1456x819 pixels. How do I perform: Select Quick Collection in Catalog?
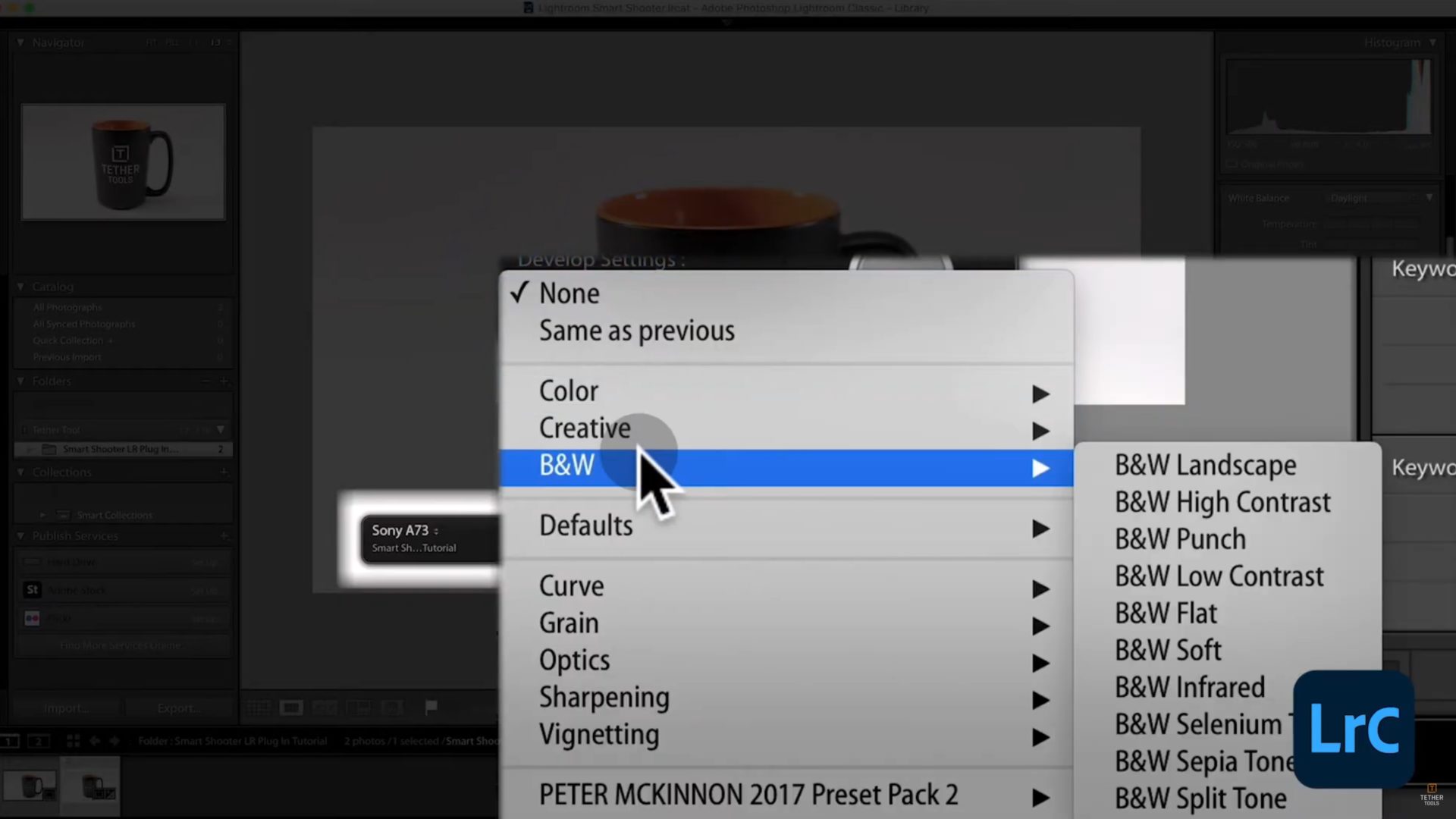click(x=124, y=340)
